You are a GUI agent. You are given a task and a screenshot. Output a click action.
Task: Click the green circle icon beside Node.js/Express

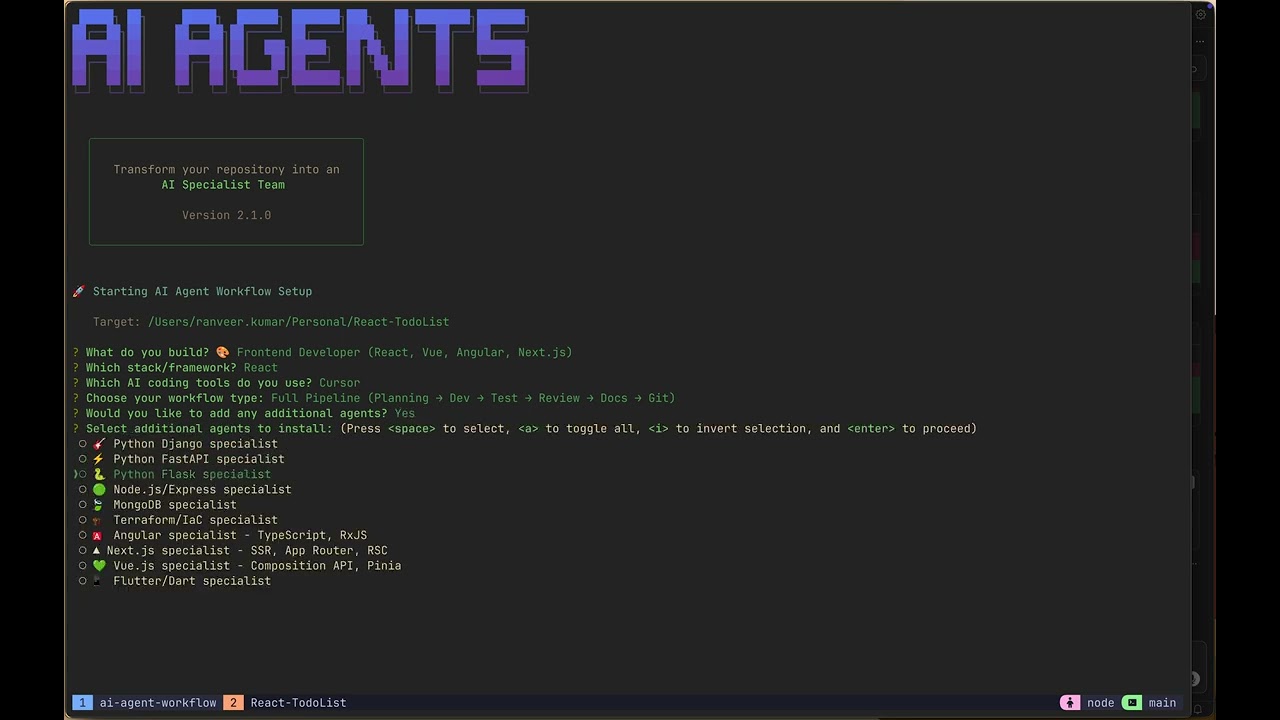pyautogui.click(x=98, y=490)
